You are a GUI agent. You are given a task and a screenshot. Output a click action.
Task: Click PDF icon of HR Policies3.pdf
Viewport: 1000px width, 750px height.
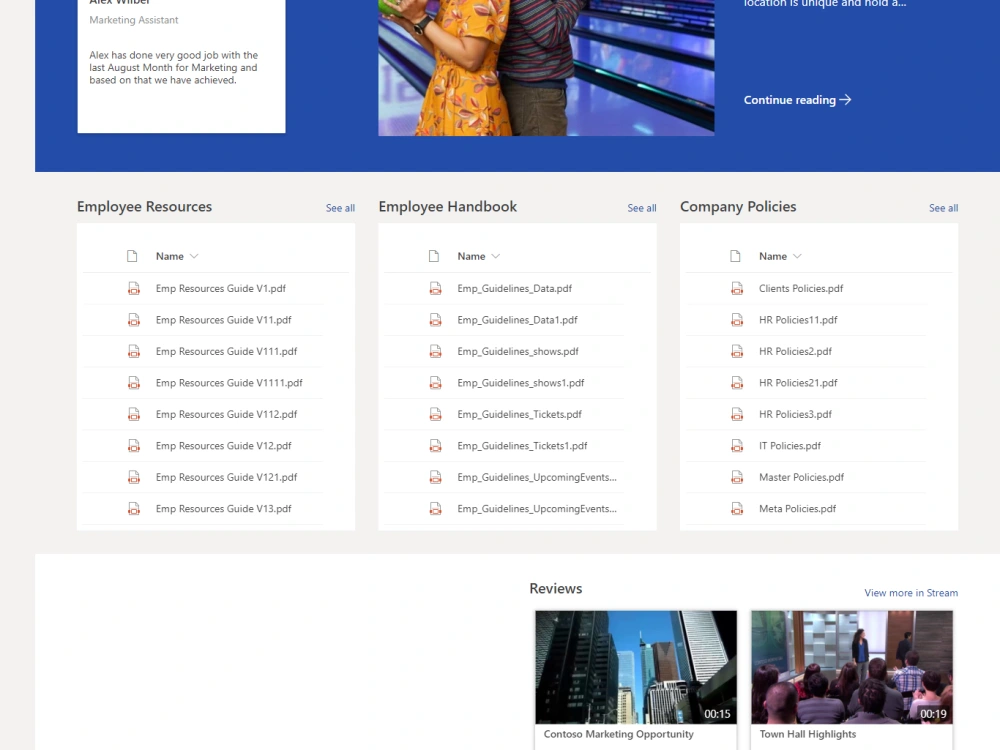pyautogui.click(x=737, y=414)
